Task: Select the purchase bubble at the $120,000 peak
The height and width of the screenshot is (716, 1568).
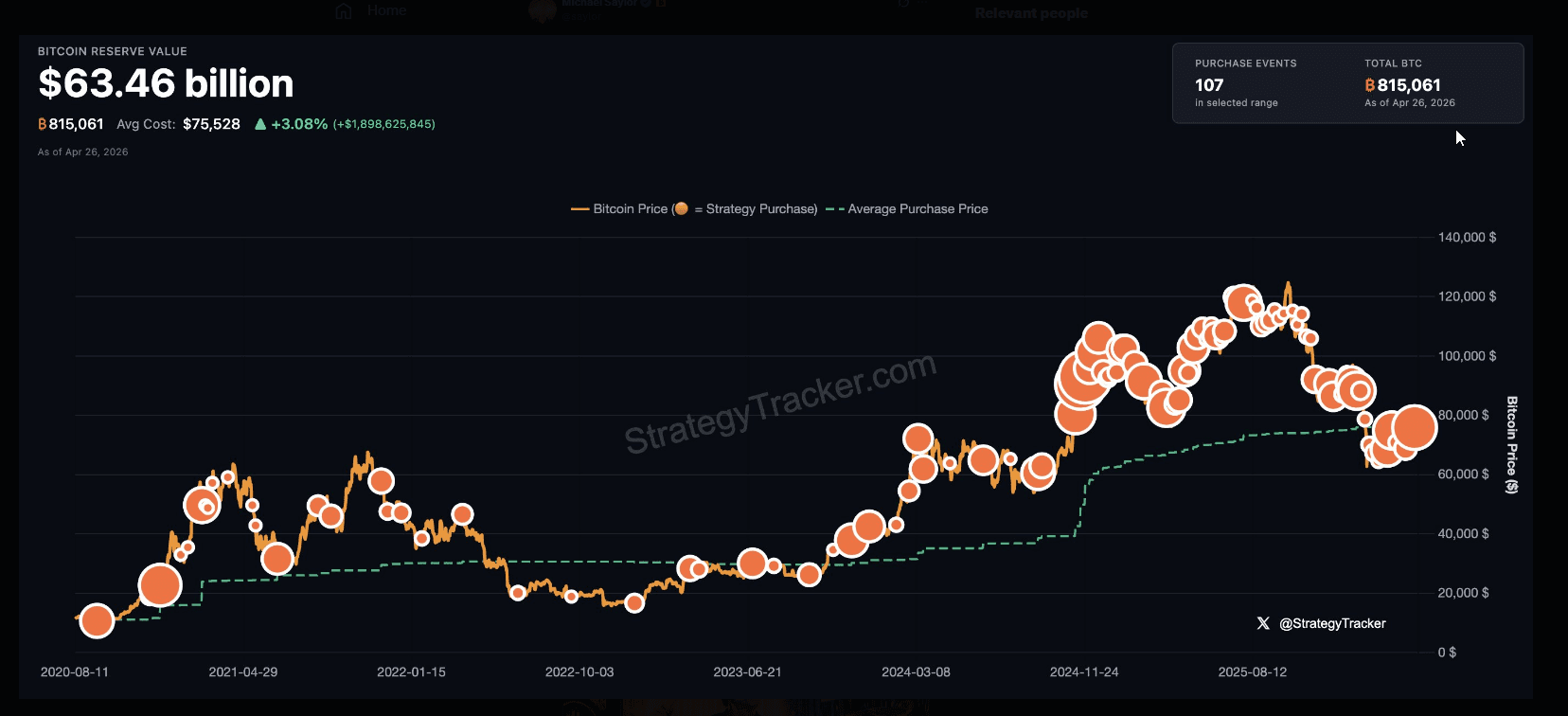Action: pyautogui.click(x=1241, y=303)
